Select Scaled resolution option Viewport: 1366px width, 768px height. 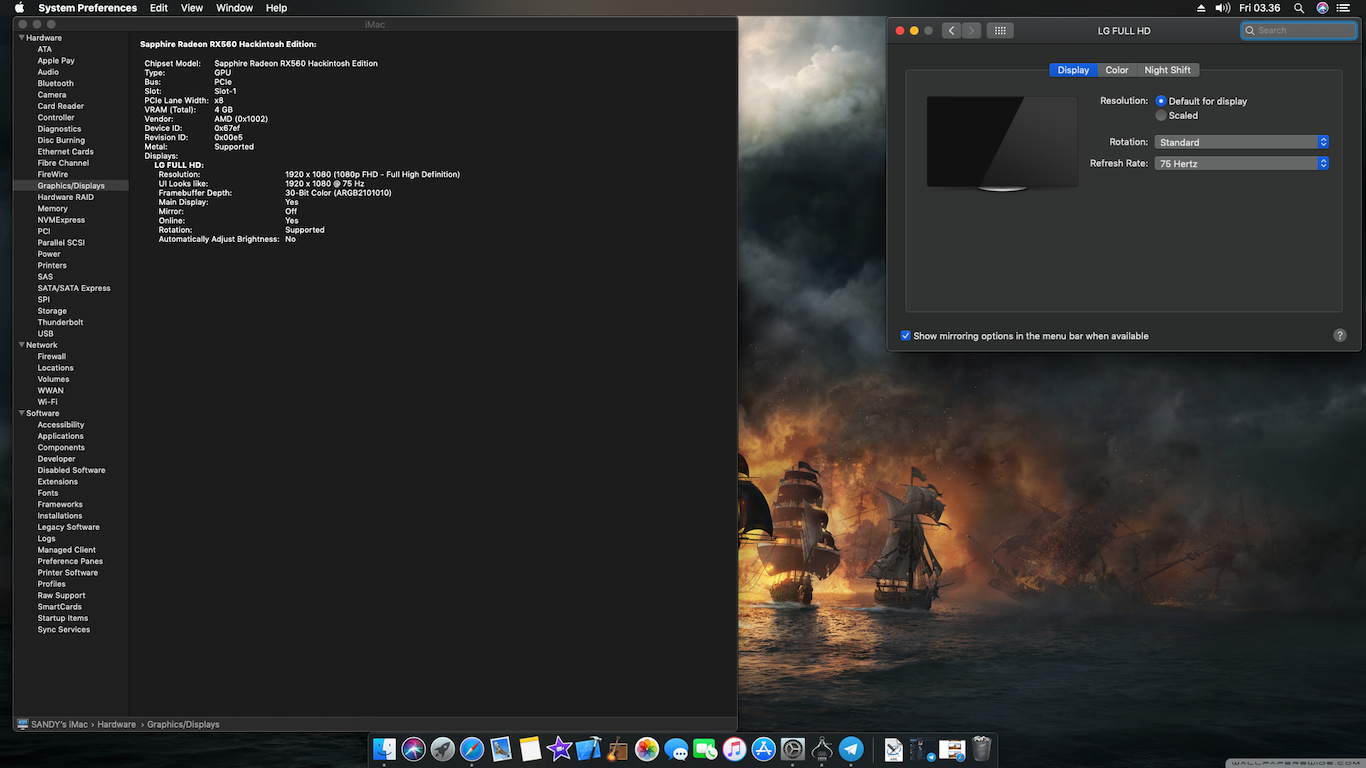coord(1161,115)
